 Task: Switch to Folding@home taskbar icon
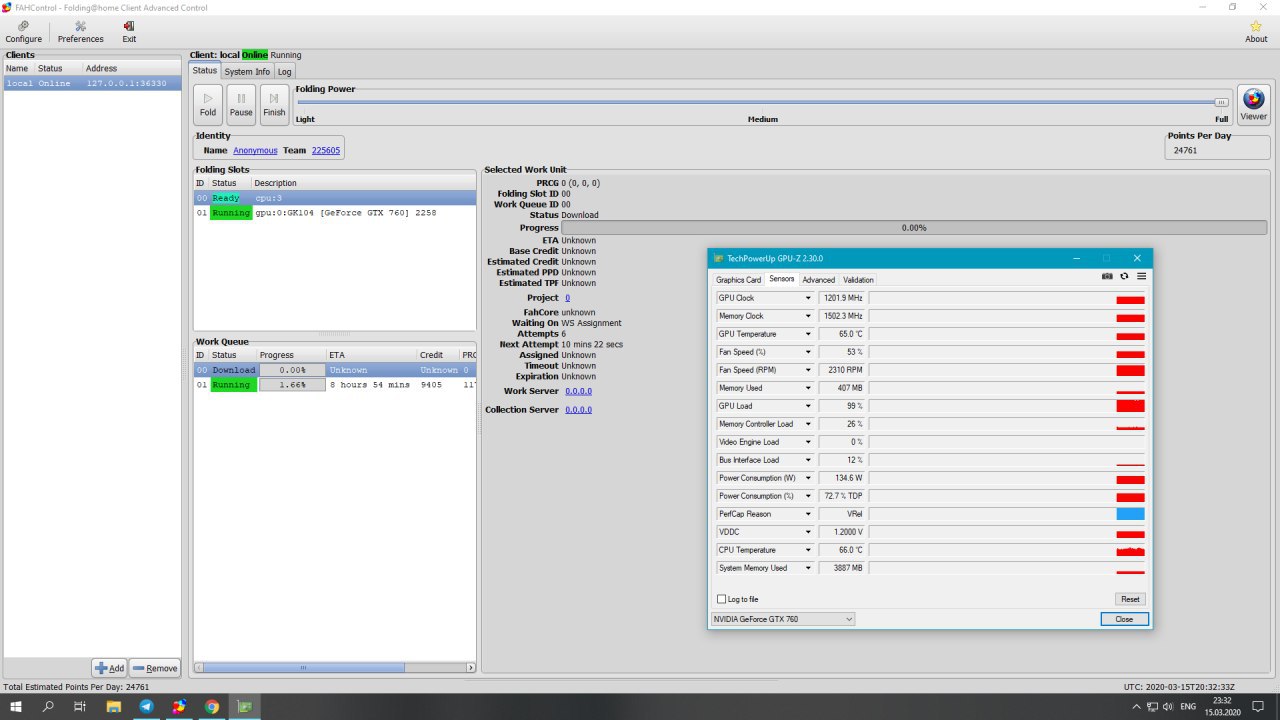pos(179,706)
